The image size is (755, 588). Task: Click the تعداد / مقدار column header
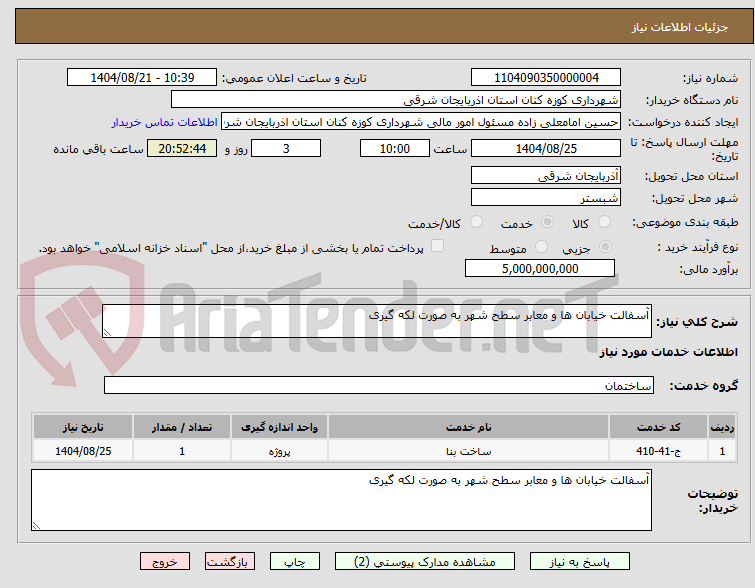click(182, 427)
